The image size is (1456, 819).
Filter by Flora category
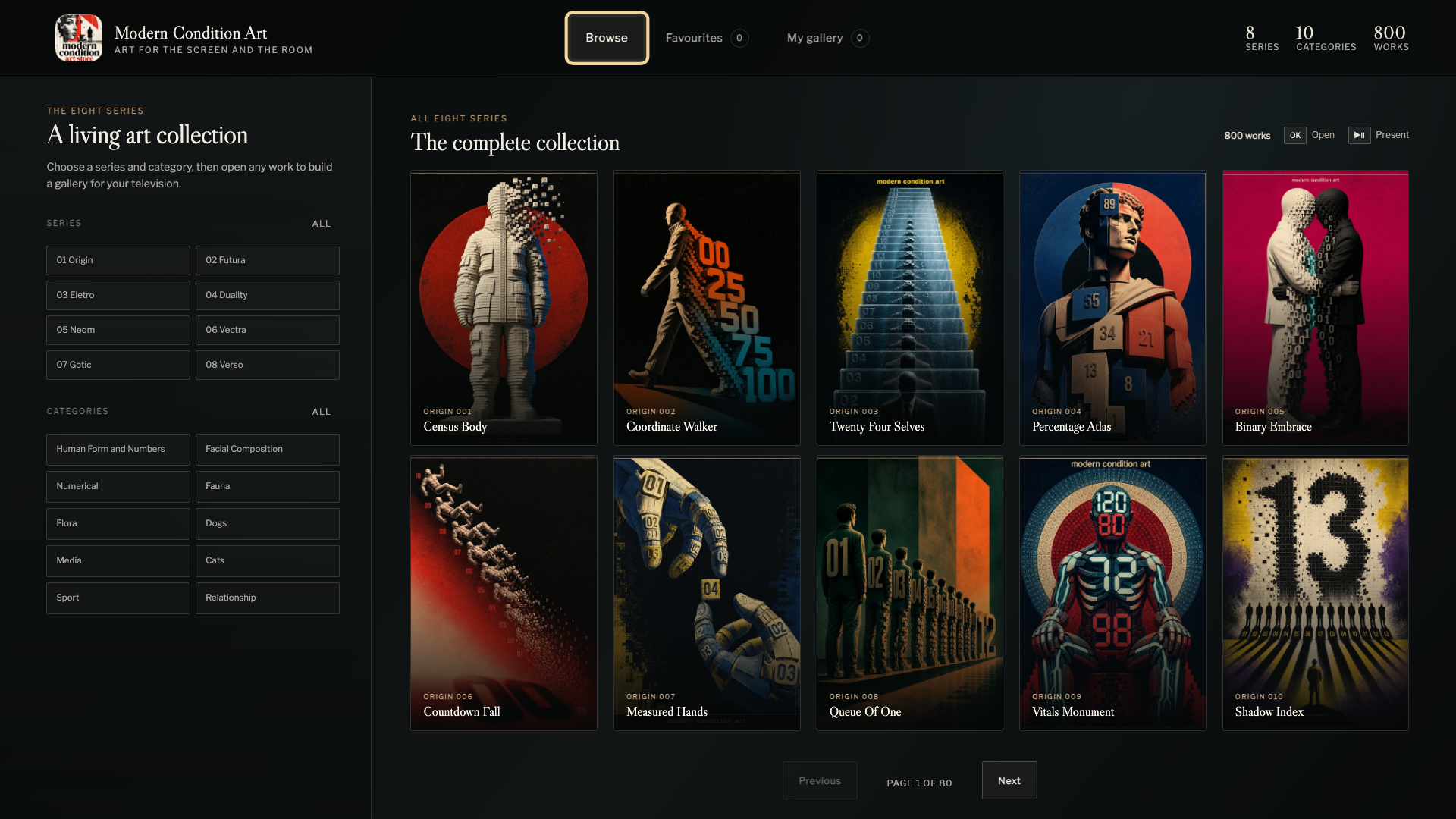pyautogui.click(x=118, y=523)
